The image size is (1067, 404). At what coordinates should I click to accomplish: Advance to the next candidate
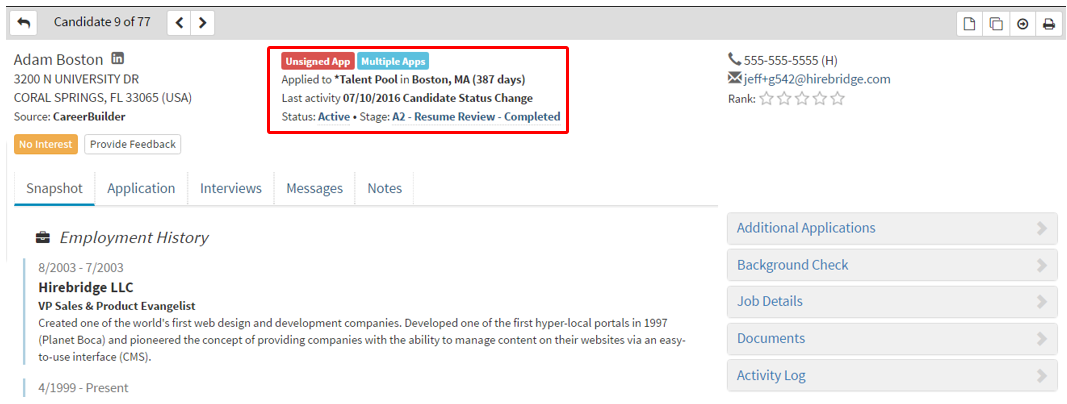click(x=203, y=23)
